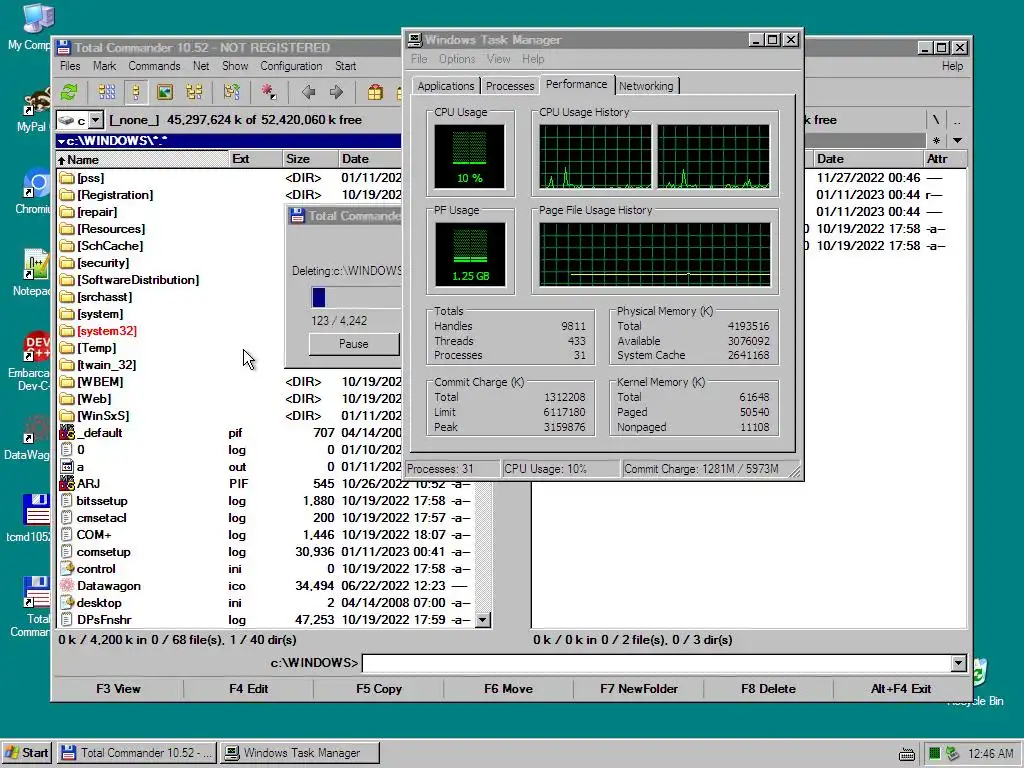Click the F7 NewFolder button
The height and width of the screenshot is (768, 1024).
pyautogui.click(x=639, y=689)
